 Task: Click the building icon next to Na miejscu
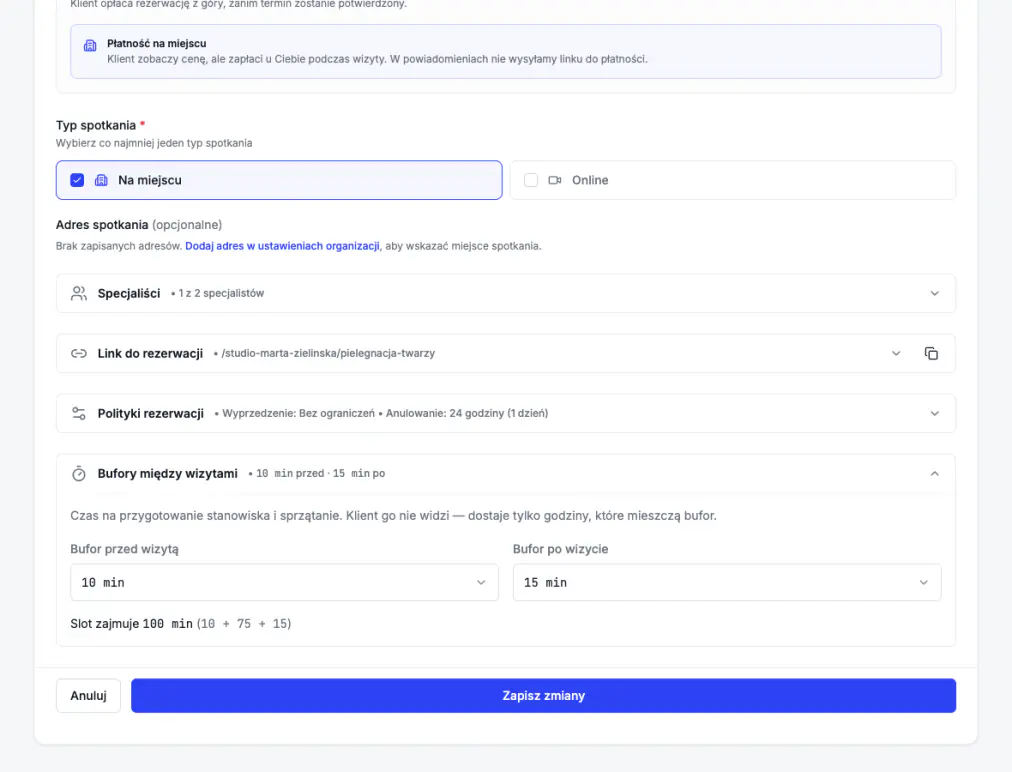point(101,180)
